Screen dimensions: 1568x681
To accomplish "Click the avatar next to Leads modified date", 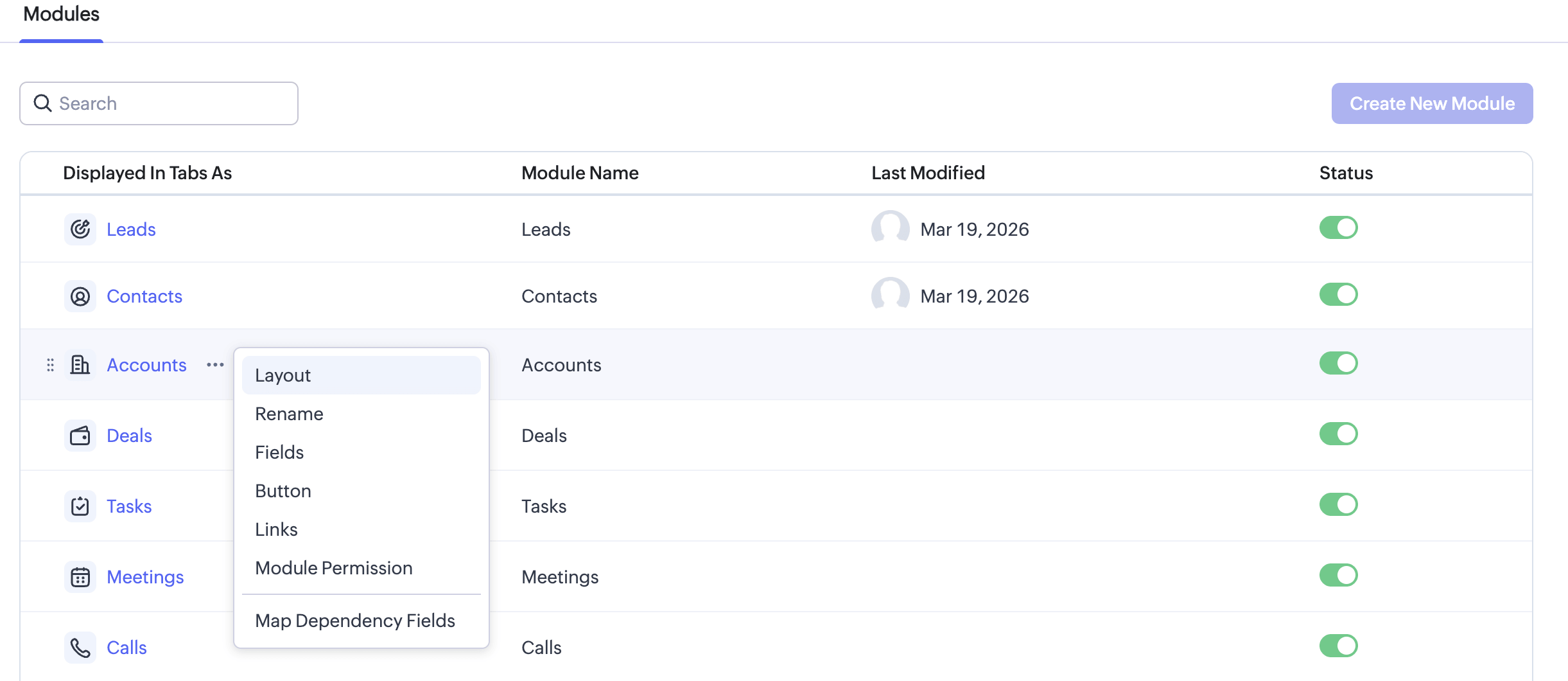I will click(890, 229).
